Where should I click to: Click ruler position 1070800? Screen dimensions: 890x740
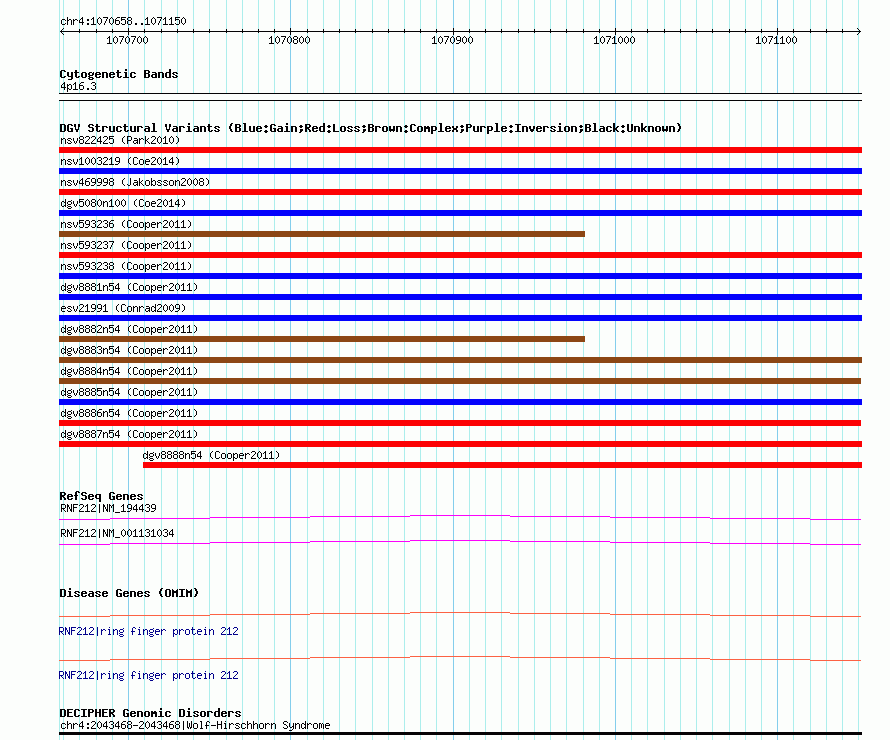[x=289, y=40]
